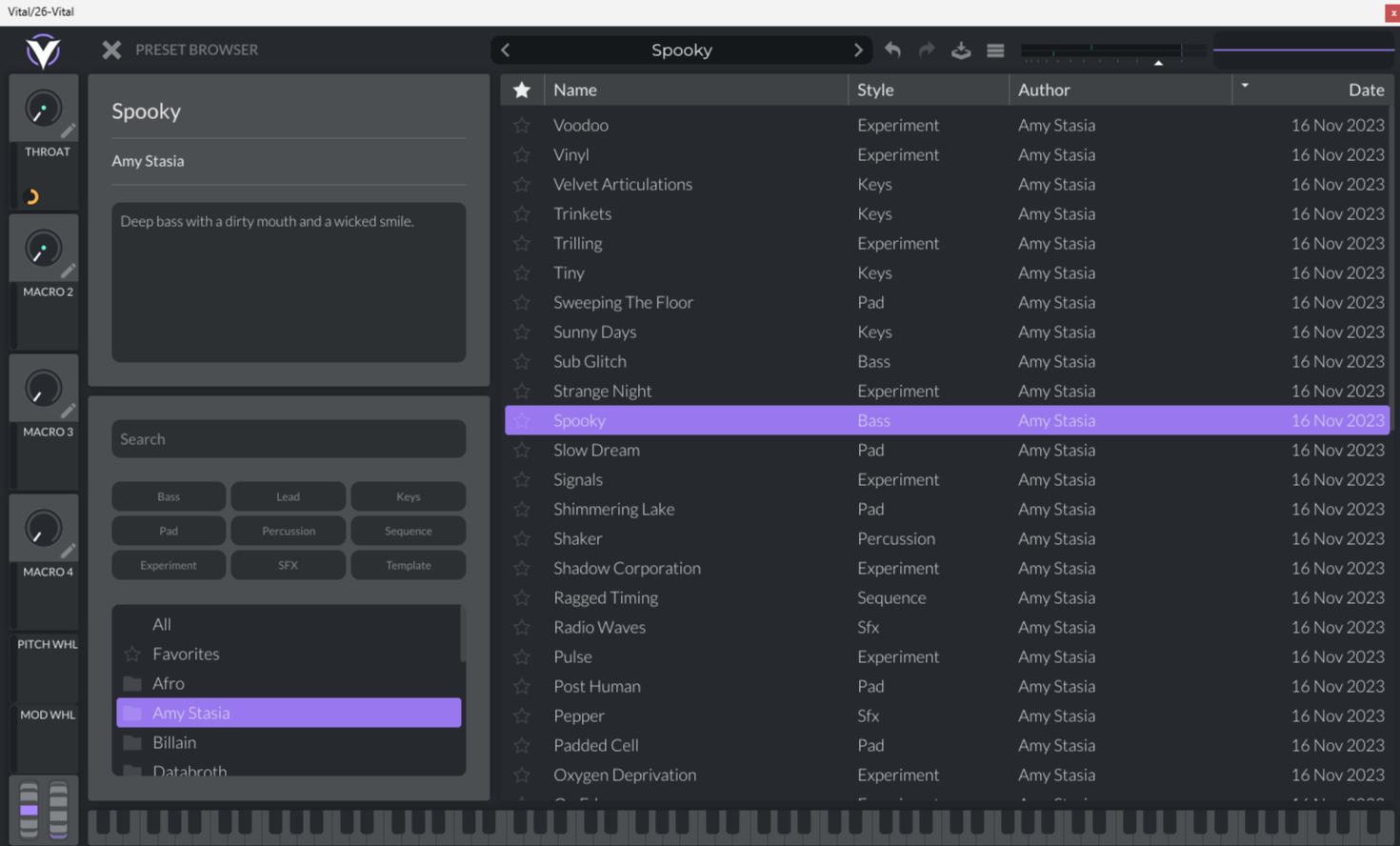
Task: Sort the preset list by Name column
Action: point(696,90)
